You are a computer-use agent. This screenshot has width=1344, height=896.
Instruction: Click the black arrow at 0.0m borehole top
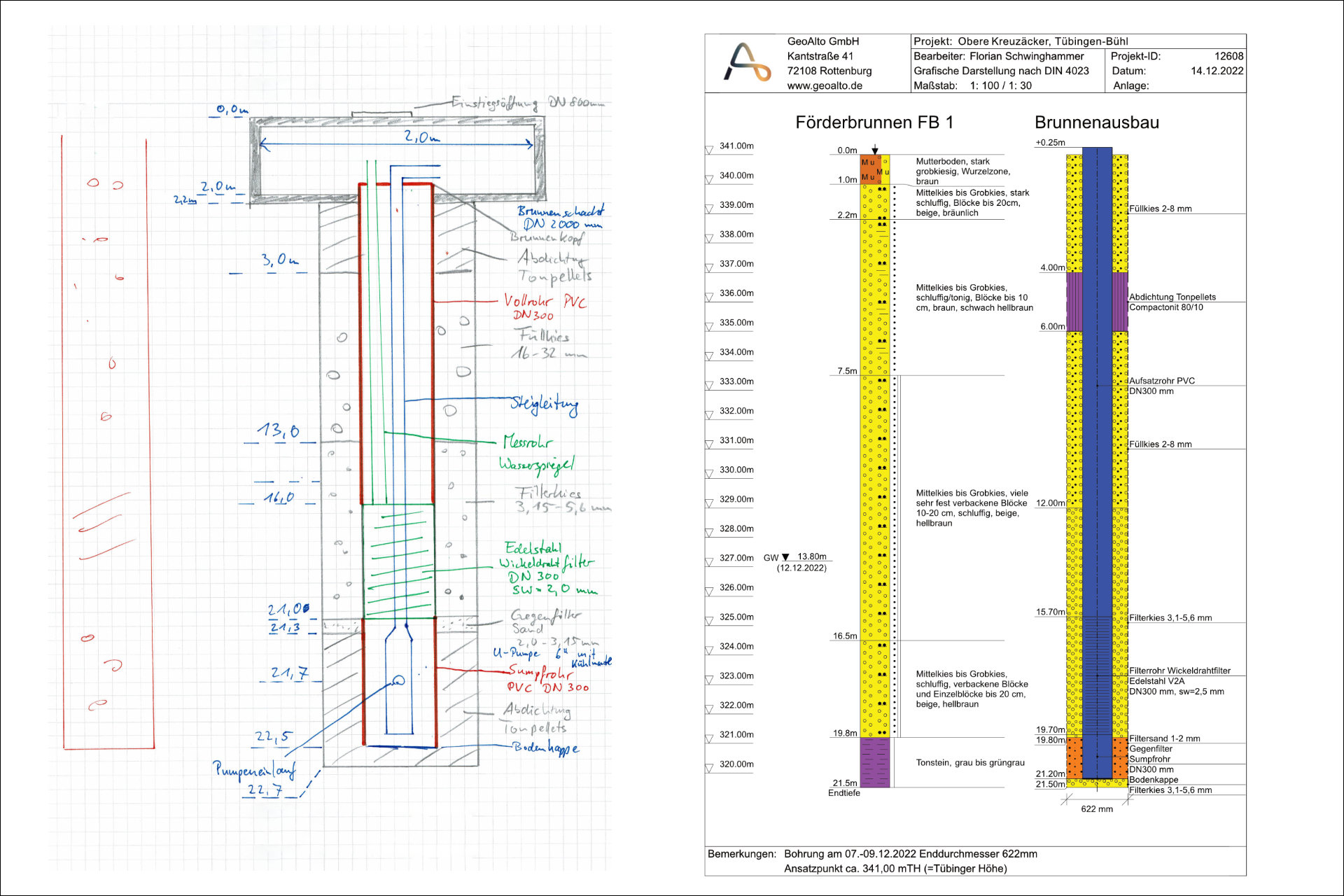coord(874,150)
